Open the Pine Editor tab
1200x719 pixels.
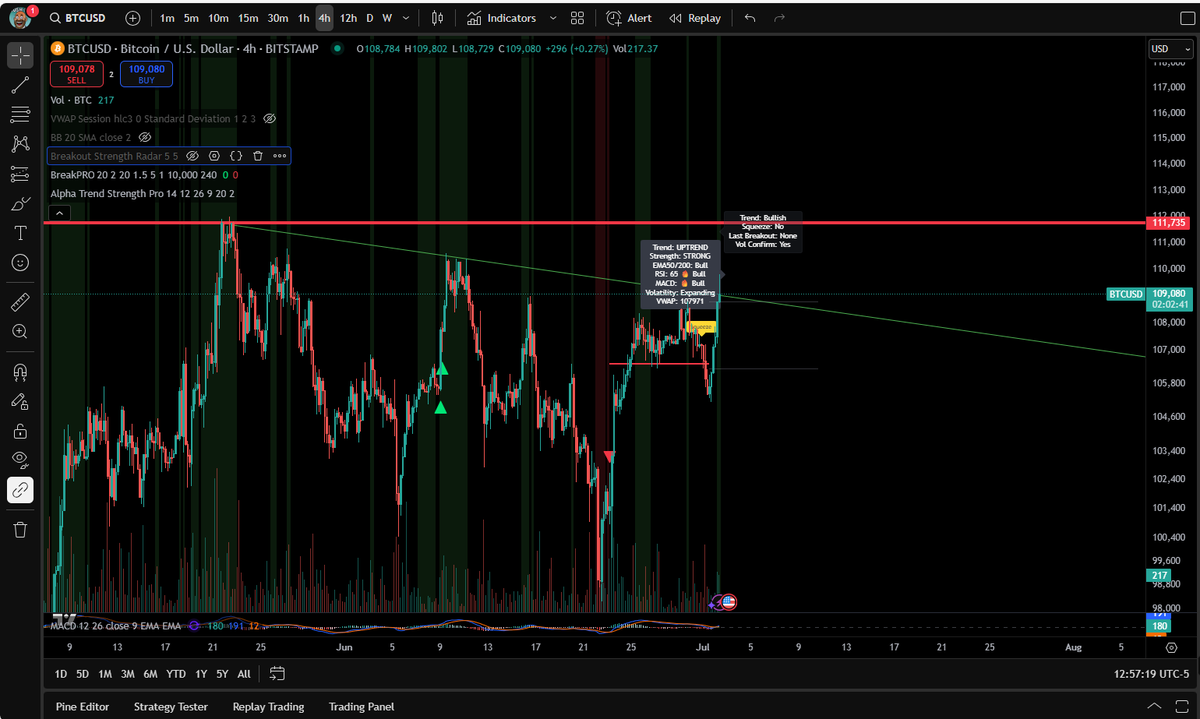tap(81, 706)
